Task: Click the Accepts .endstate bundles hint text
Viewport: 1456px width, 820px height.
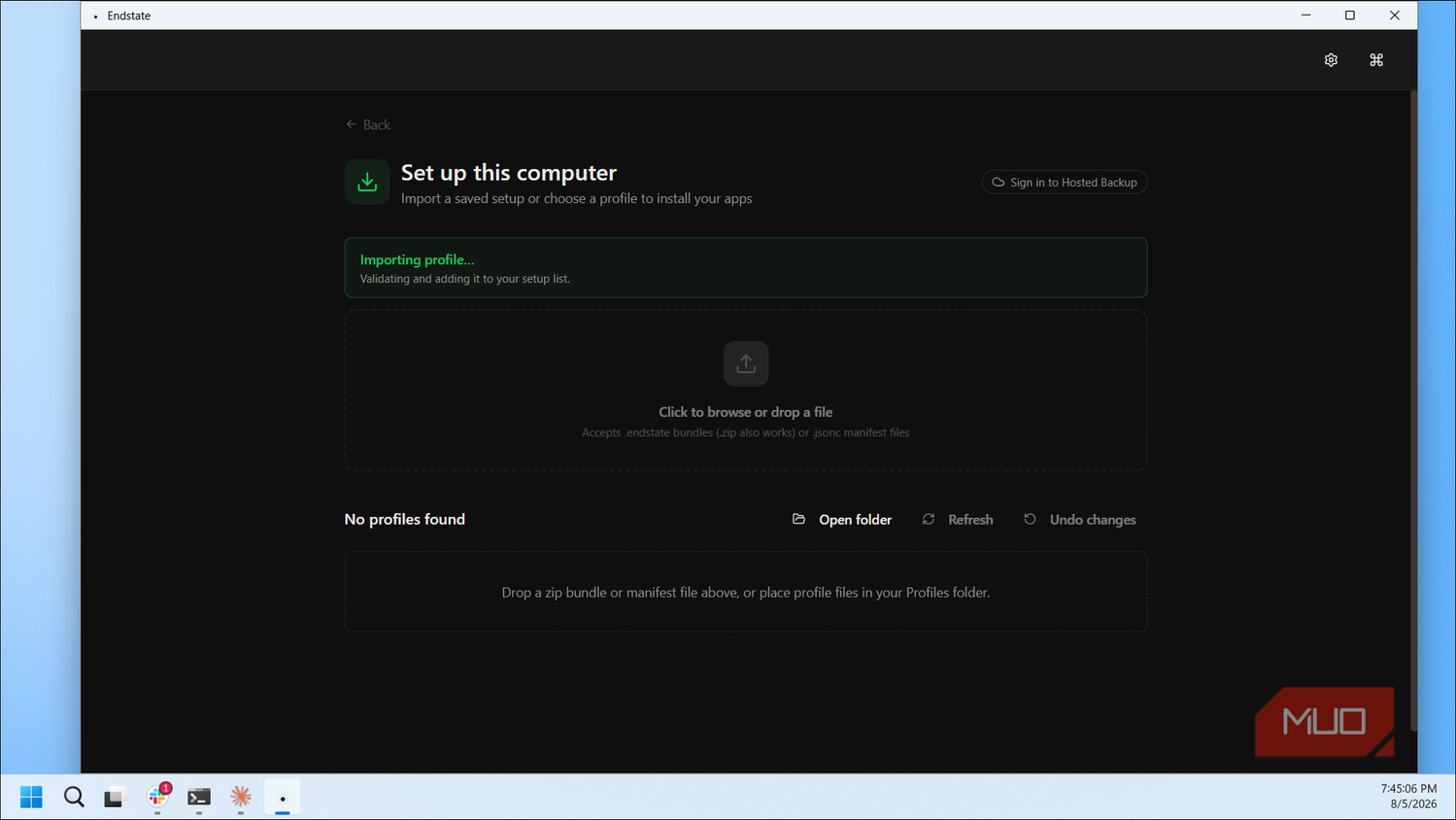Action: (x=746, y=433)
